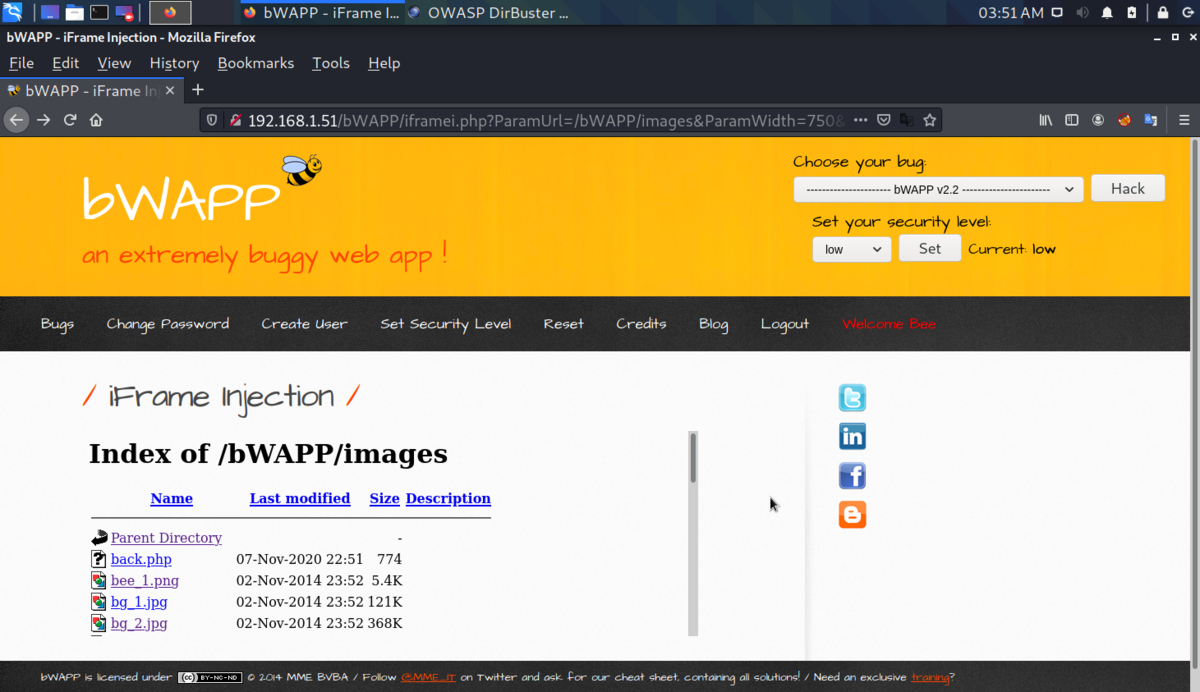The height and width of the screenshot is (692, 1200).
Task: Open the Library toolbar icon
Action: tap(1046, 120)
